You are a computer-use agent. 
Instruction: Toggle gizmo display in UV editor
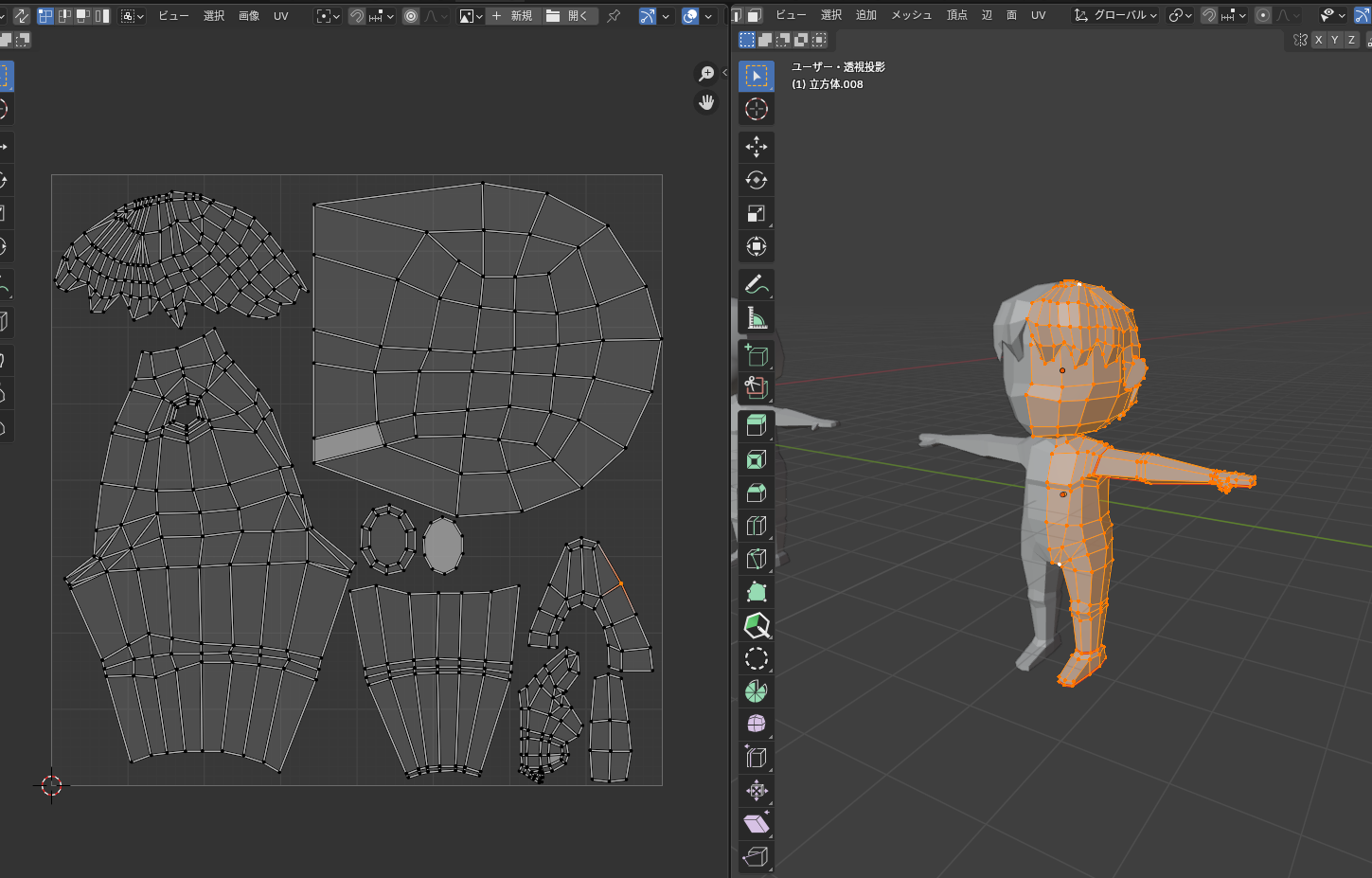tap(648, 16)
